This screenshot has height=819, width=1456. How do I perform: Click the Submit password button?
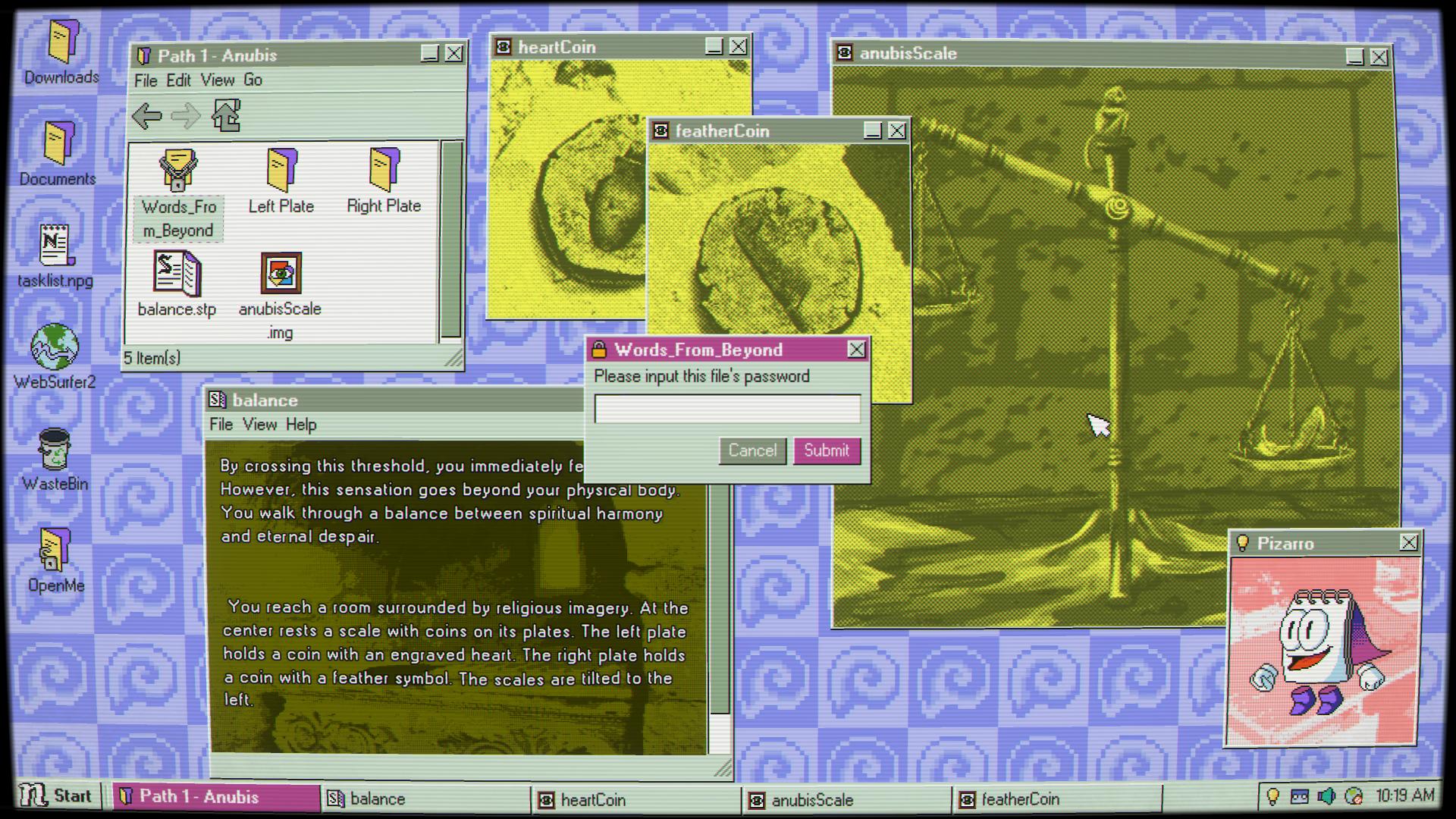826,450
